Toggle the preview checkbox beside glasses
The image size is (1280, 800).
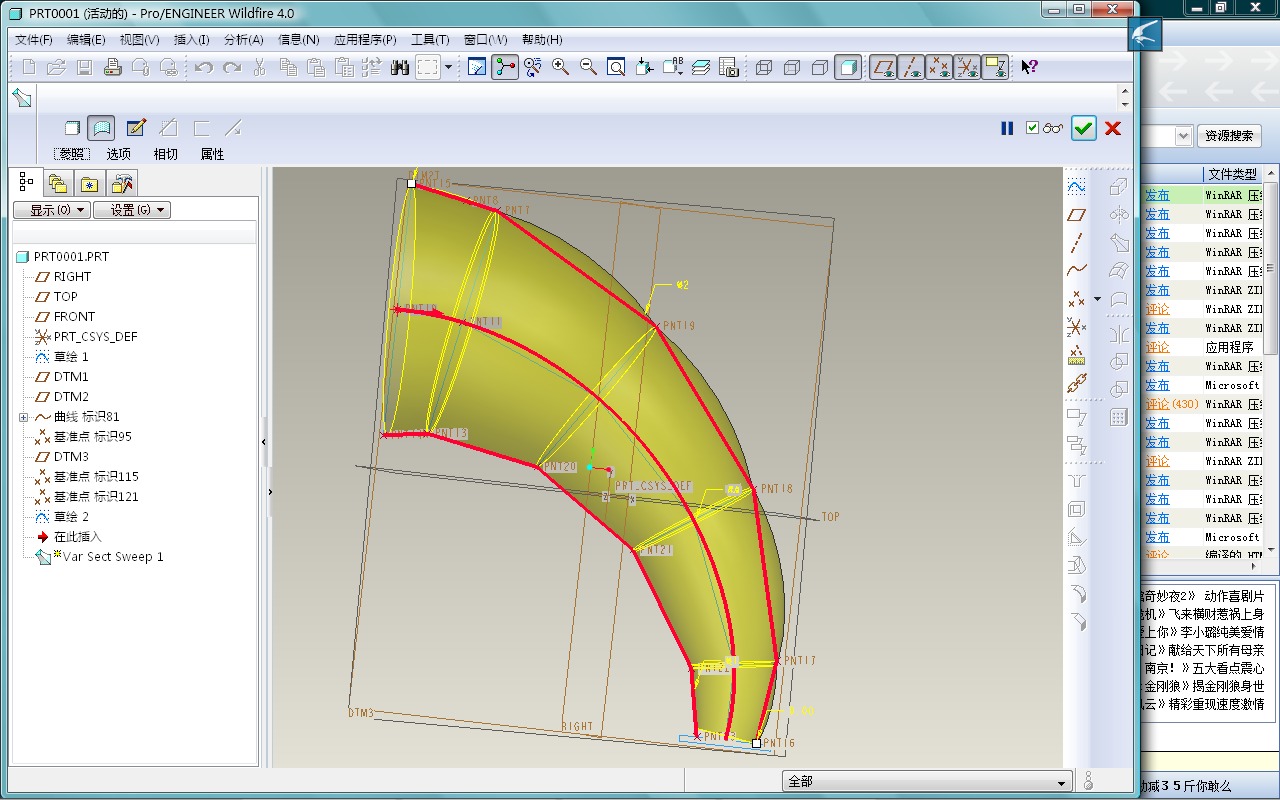pyautogui.click(x=1033, y=128)
